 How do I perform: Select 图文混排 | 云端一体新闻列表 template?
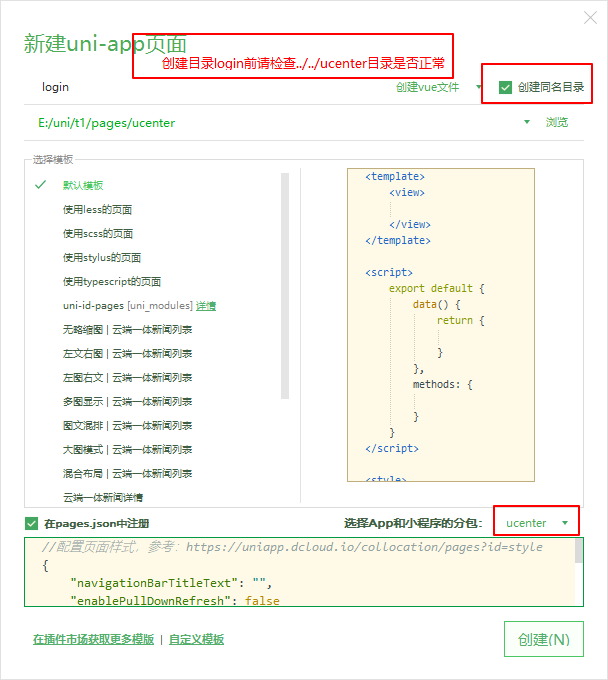point(127,426)
